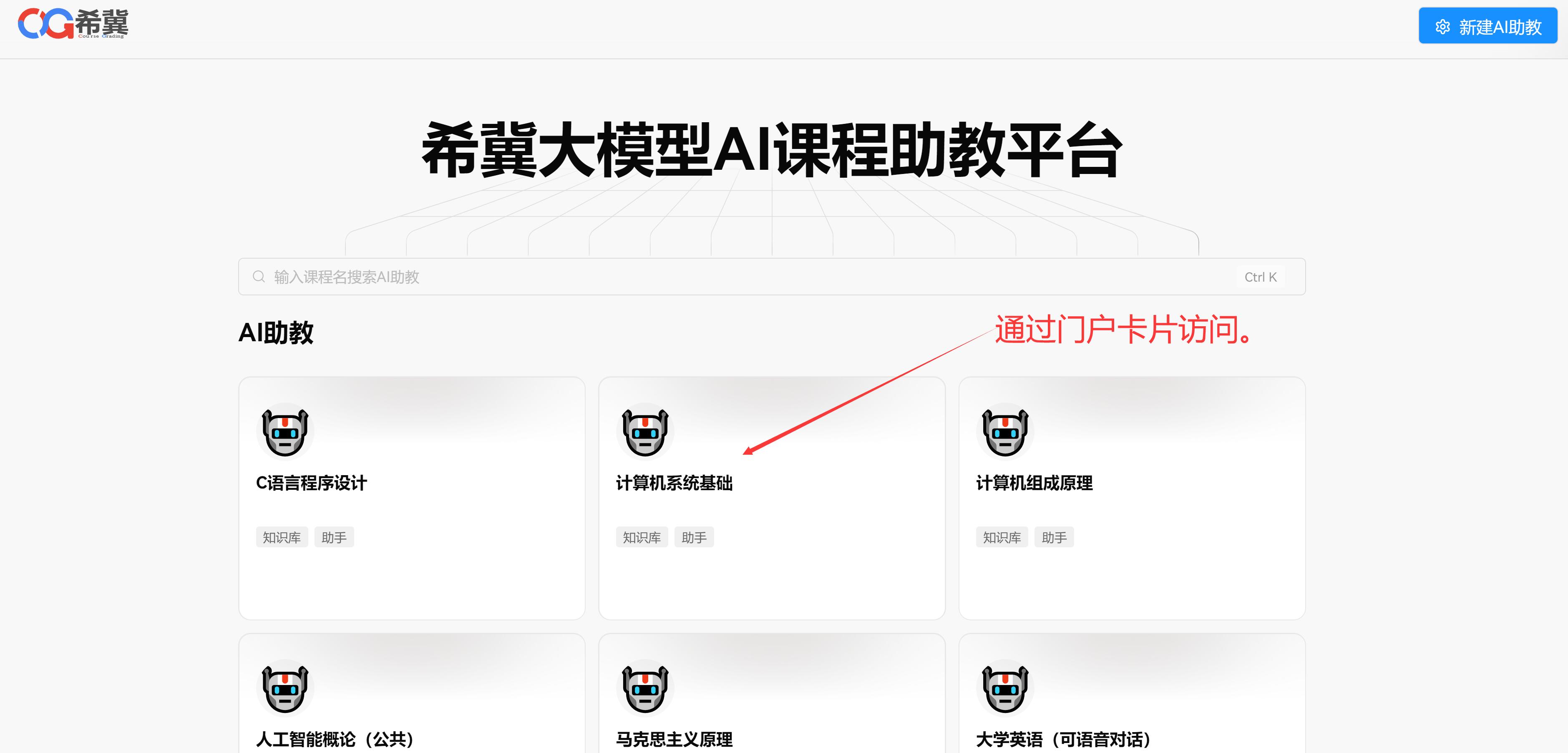Click 助手 tag on C语言程序设计 card
This screenshot has width=1568, height=753.
tap(334, 537)
